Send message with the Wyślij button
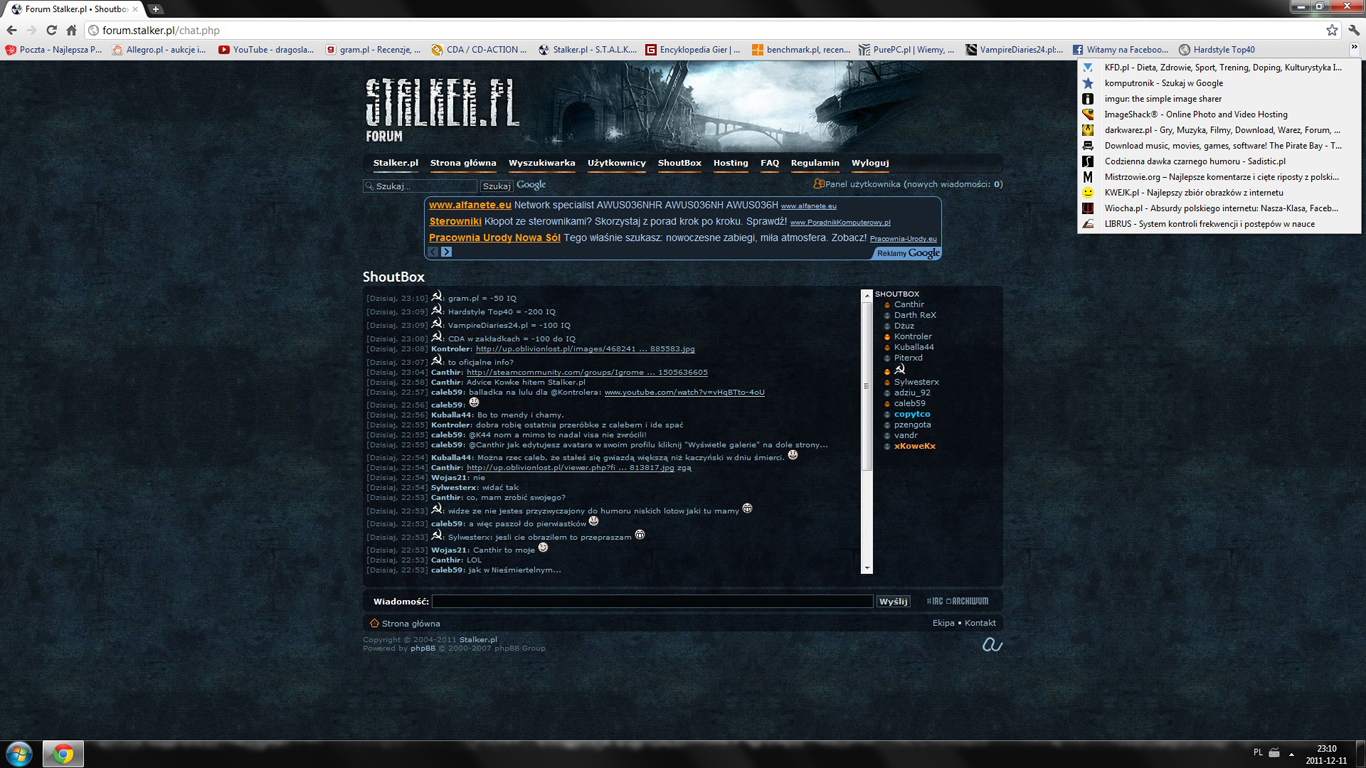This screenshot has width=1366, height=768. pyautogui.click(x=893, y=601)
